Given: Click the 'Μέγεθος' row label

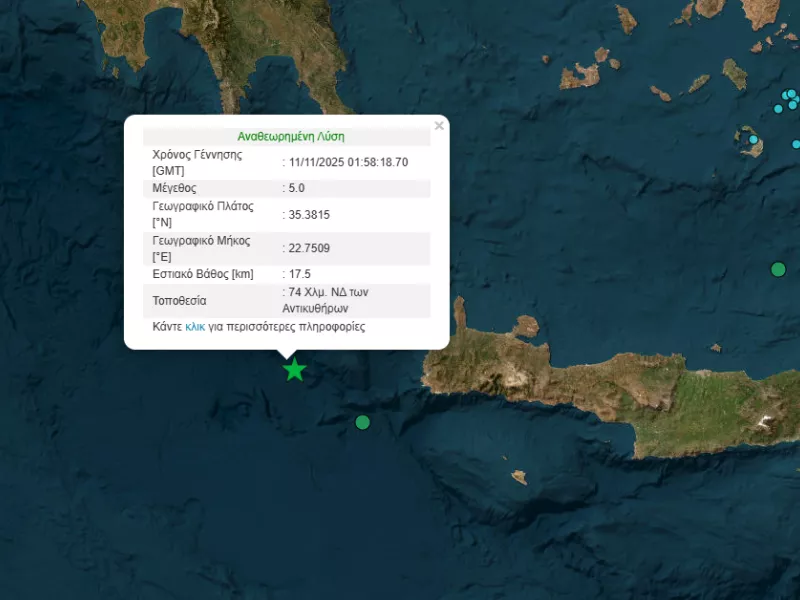Looking at the screenshot, I should pyautogui.click(x=174, y=188).
